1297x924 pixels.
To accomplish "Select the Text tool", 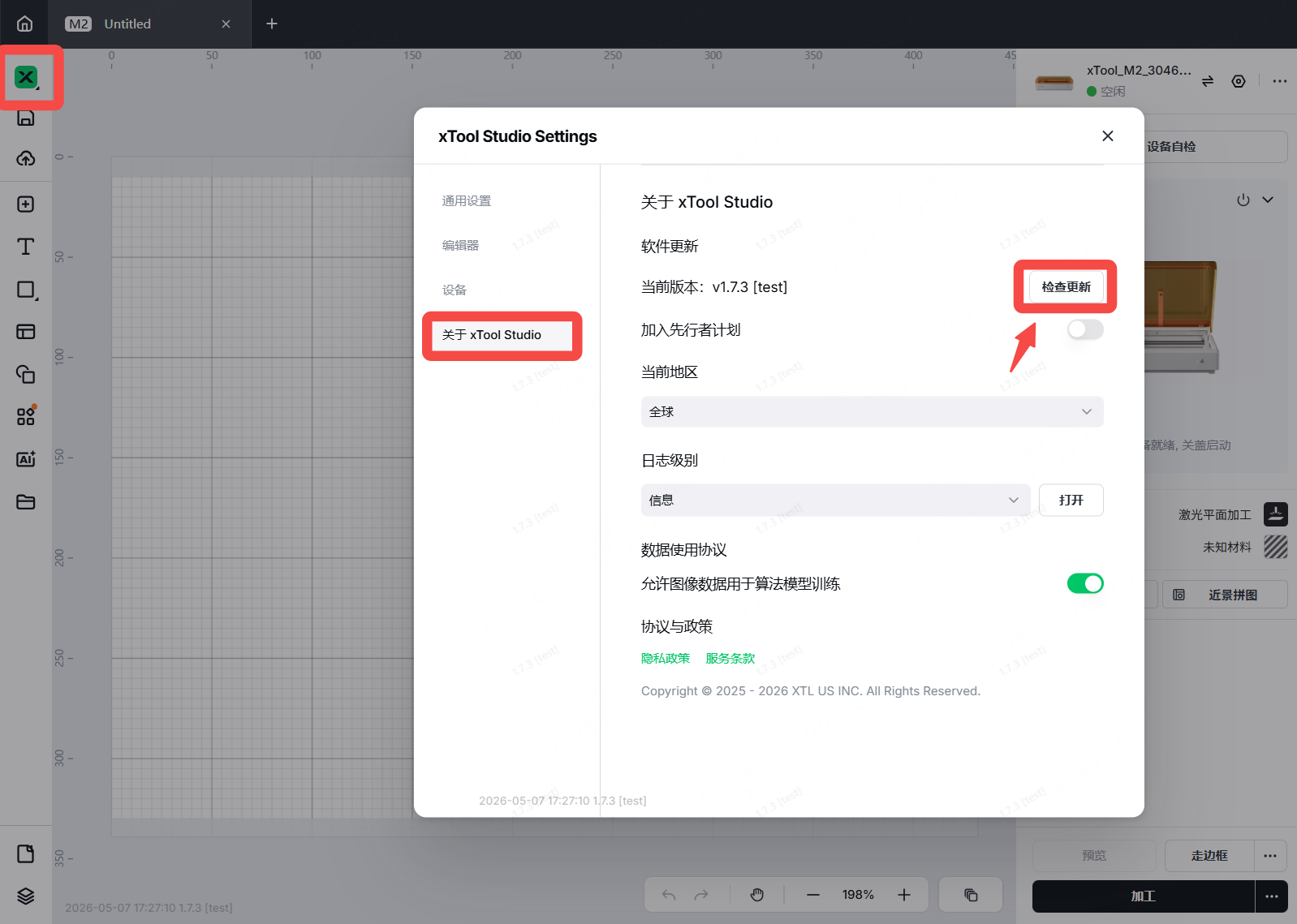I will click(x=26, y=247).
